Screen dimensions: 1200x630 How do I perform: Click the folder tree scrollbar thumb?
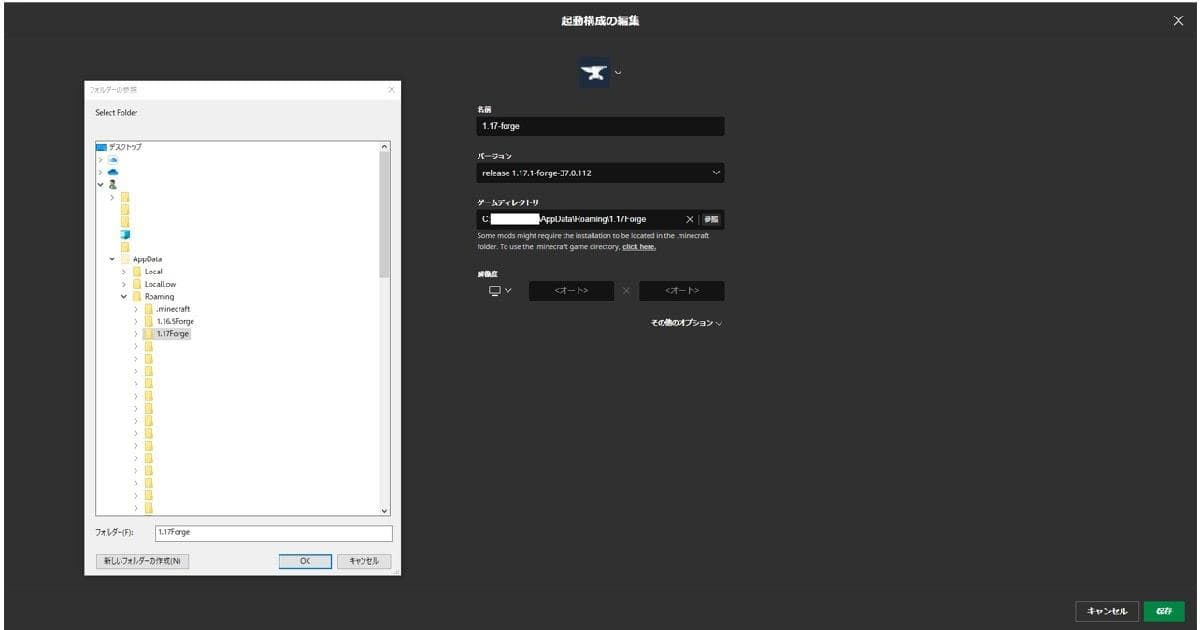[x=385, y=215]
